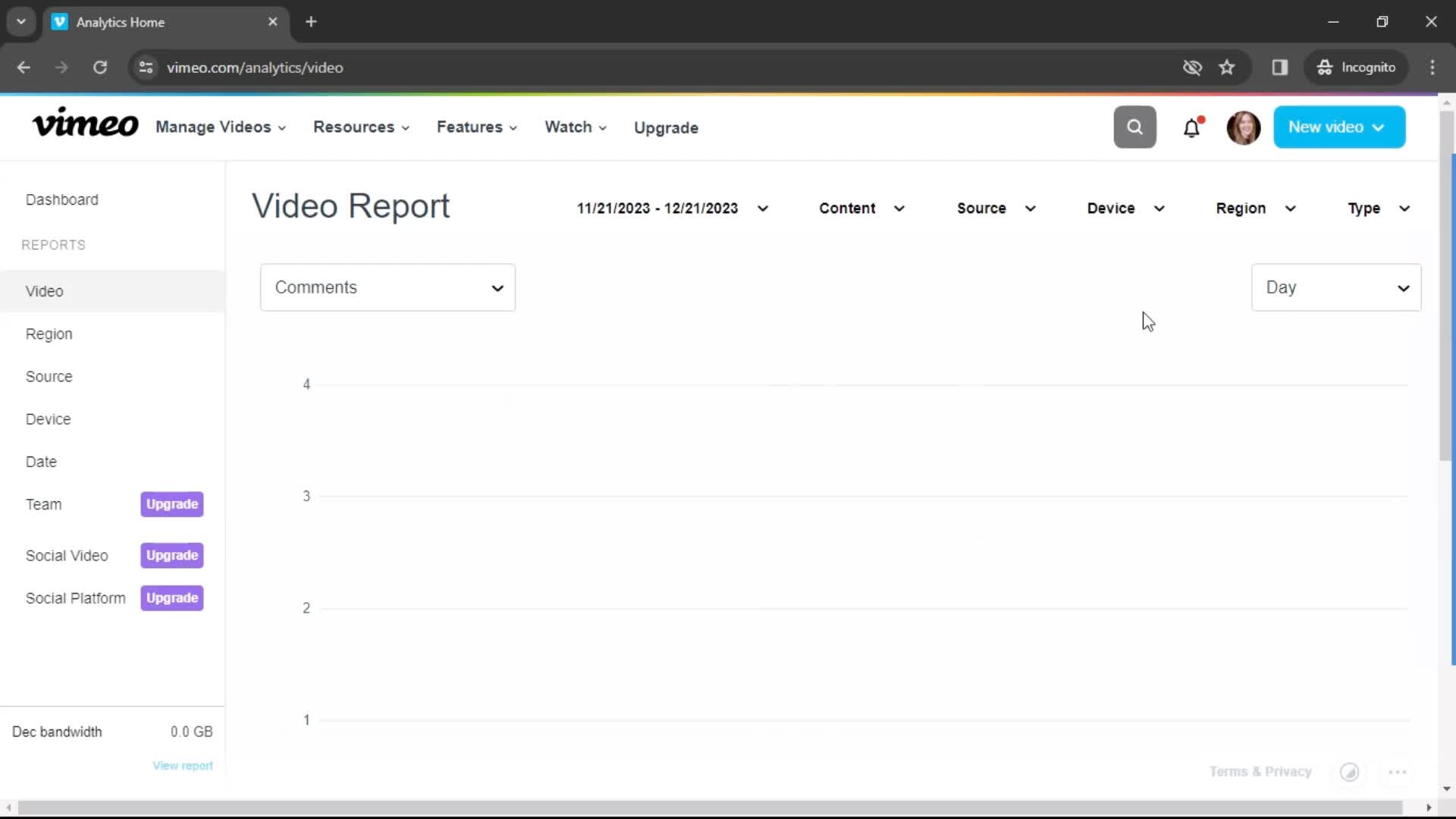The image size is (1456, 819).
Task: Open site information icon in address bar
Action: [x=146, y=67]
